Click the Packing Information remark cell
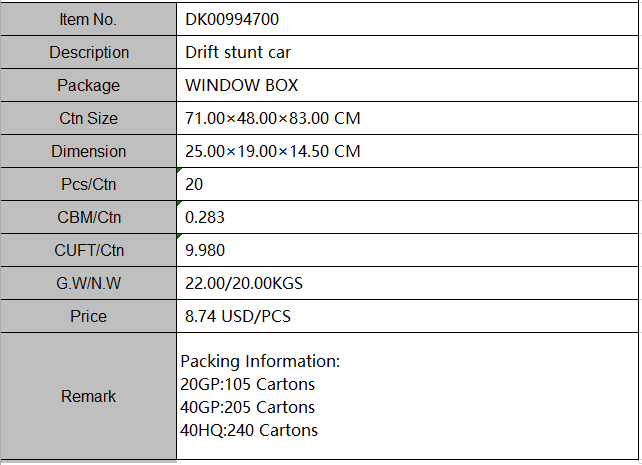 406,396
